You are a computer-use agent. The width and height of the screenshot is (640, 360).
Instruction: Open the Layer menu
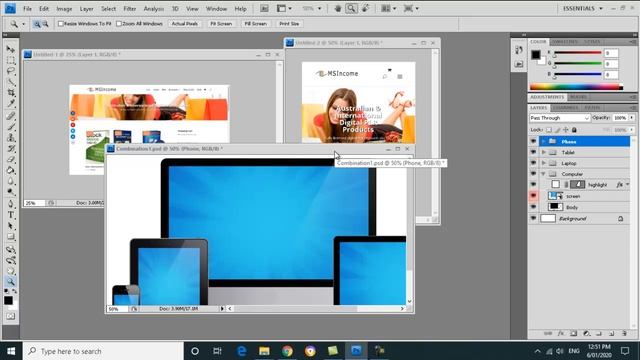[87, 8]
